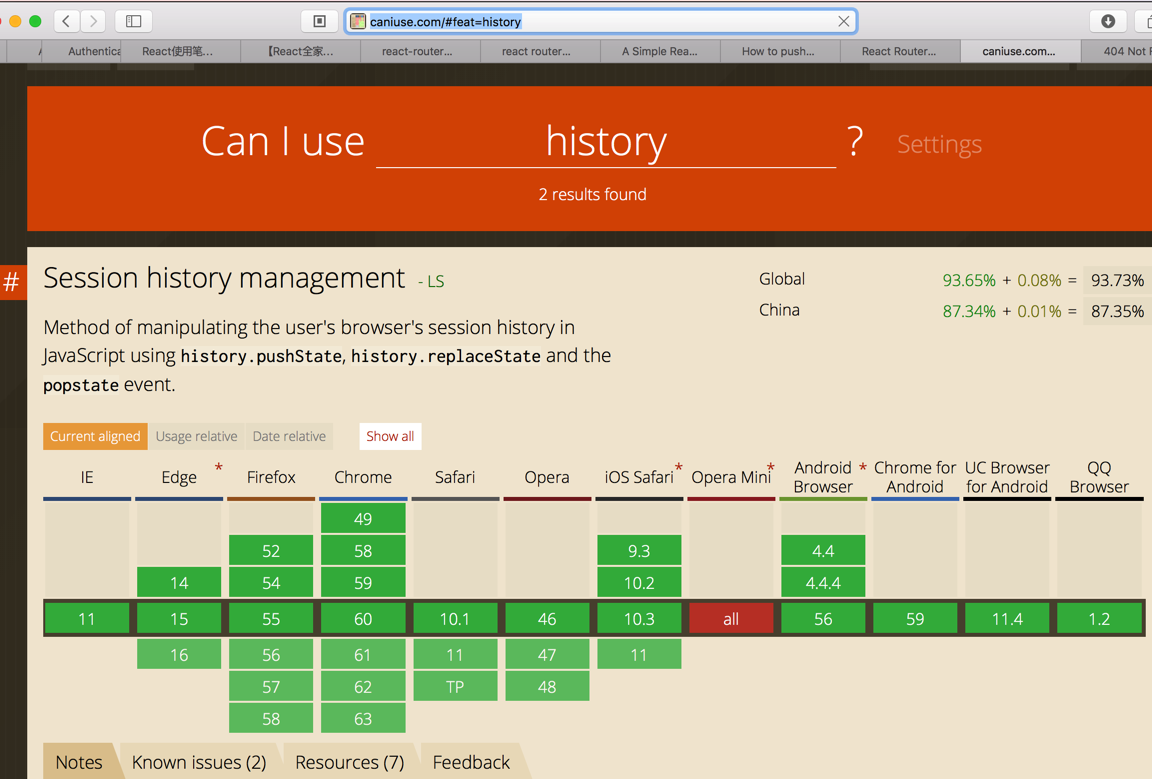
Task: Click the IE 11 support cell
Action: point(87,619)
